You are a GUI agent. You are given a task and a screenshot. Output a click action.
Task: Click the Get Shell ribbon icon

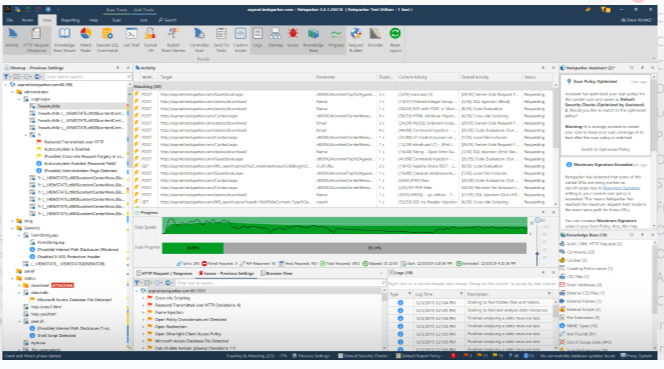[131, 38]
